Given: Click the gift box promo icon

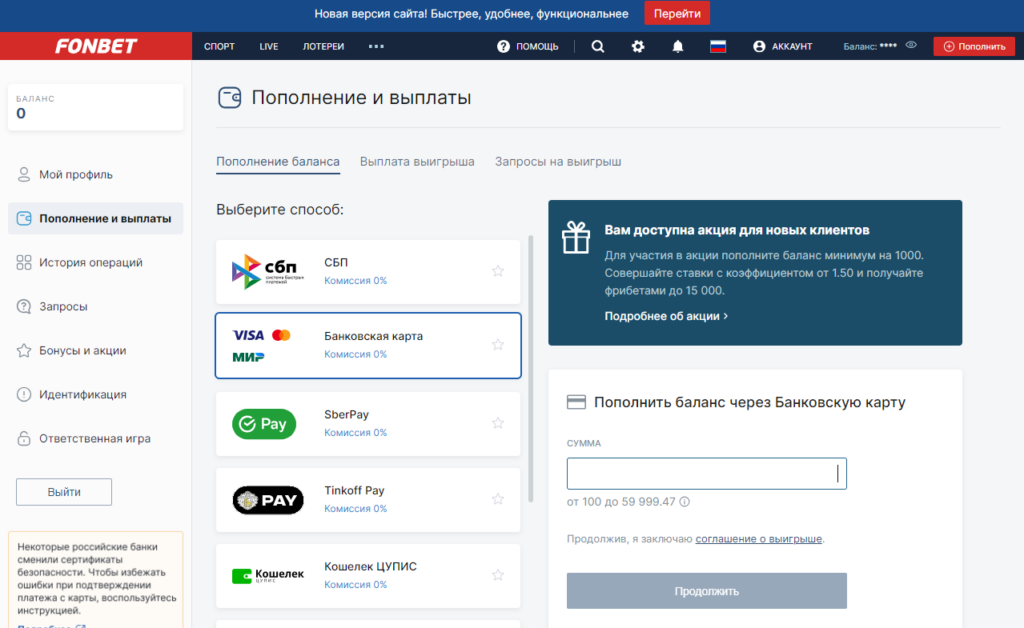Looking at the screenshot, I should [x=576, y=237].
